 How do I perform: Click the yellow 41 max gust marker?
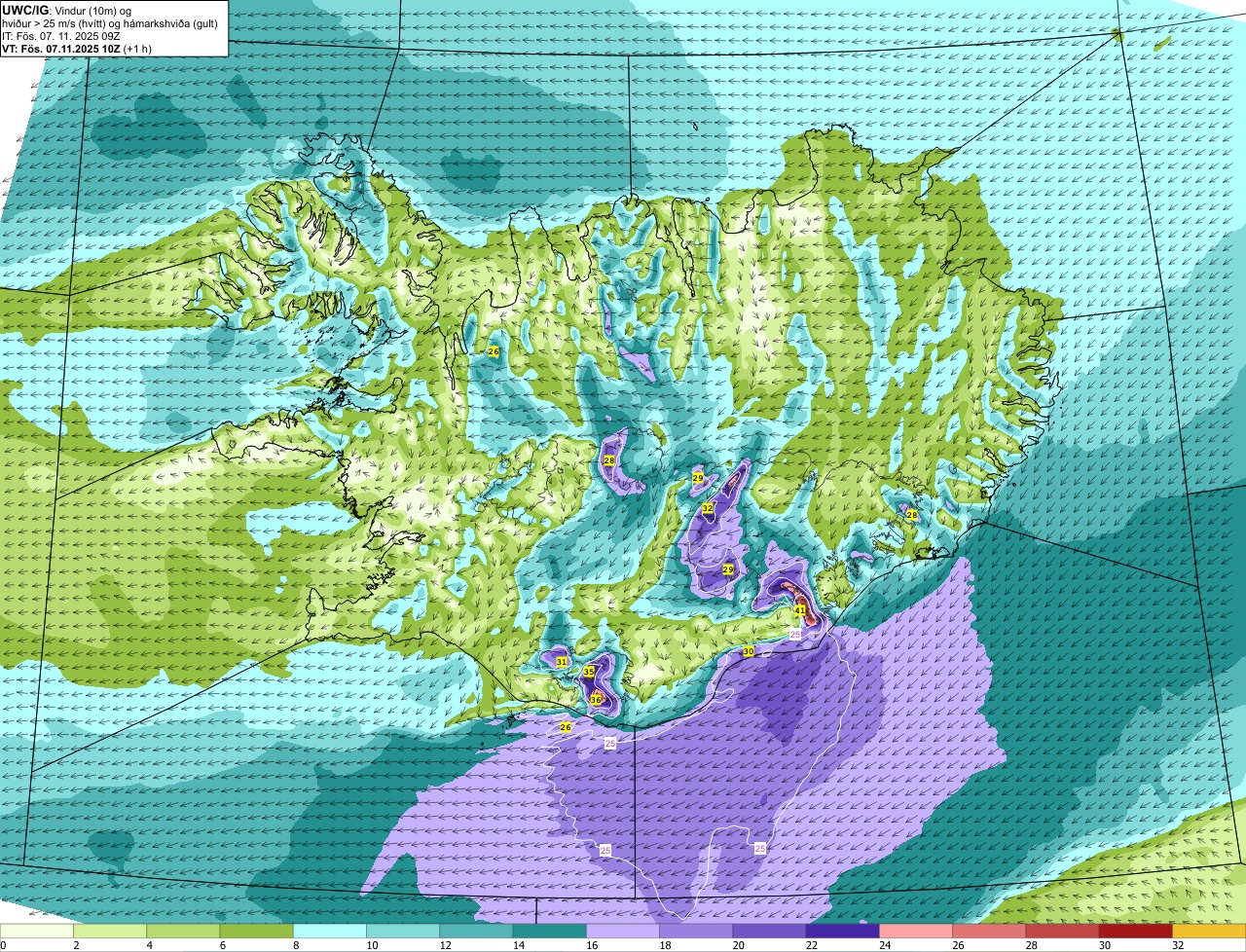point(799,610)
